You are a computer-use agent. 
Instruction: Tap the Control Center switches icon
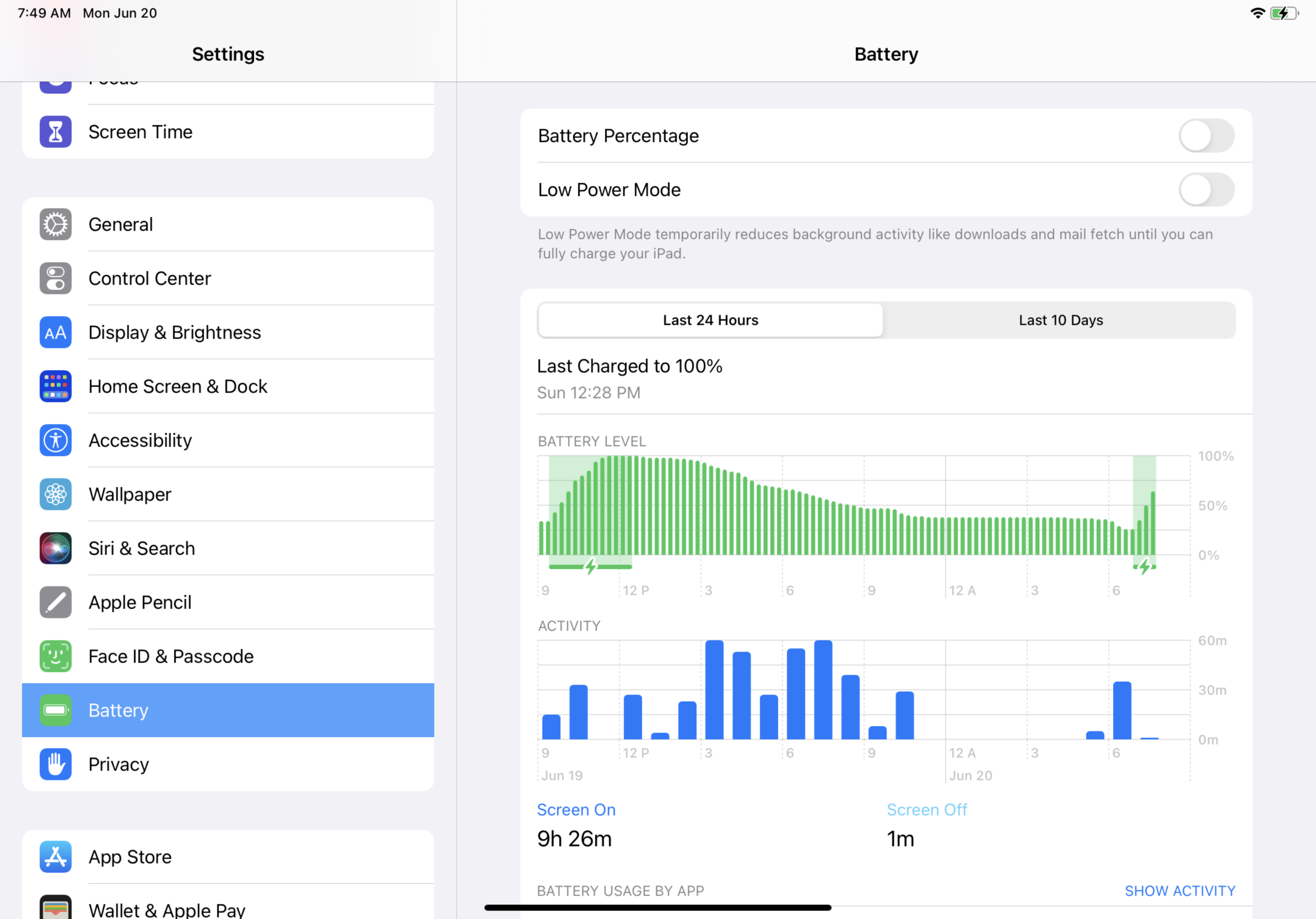tap(56, 279)
